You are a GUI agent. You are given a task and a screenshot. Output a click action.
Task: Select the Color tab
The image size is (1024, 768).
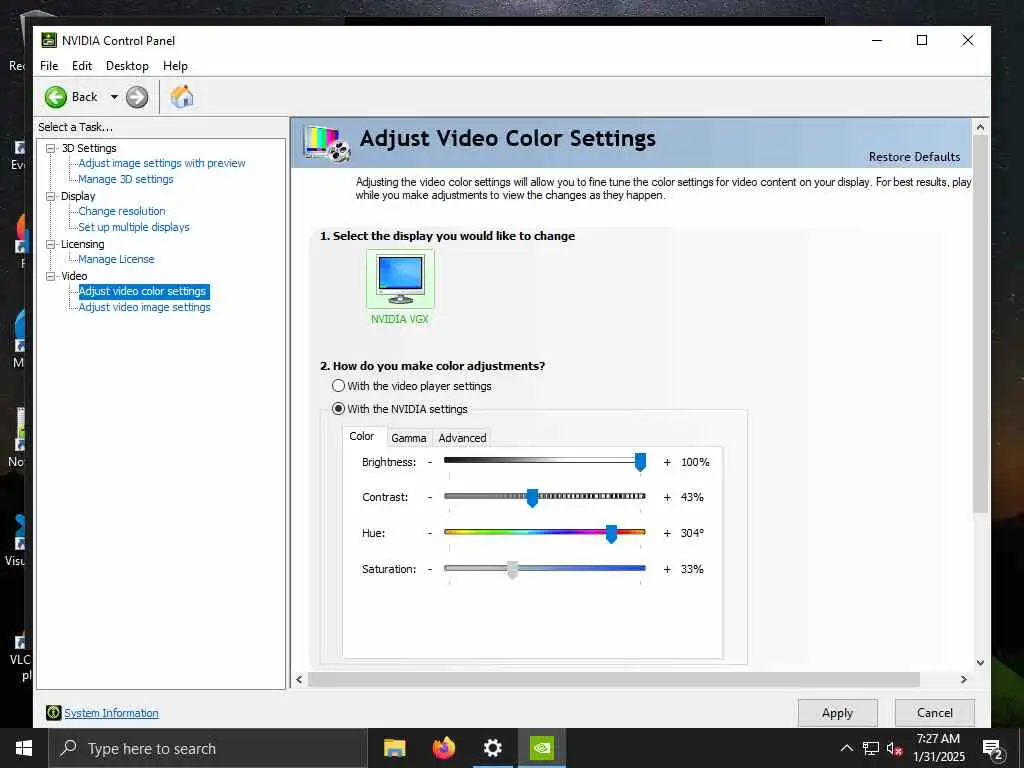tap(362, 436)
